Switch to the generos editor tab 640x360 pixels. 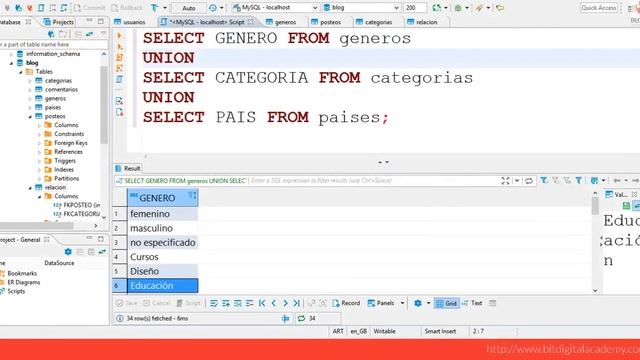[281, 22]
